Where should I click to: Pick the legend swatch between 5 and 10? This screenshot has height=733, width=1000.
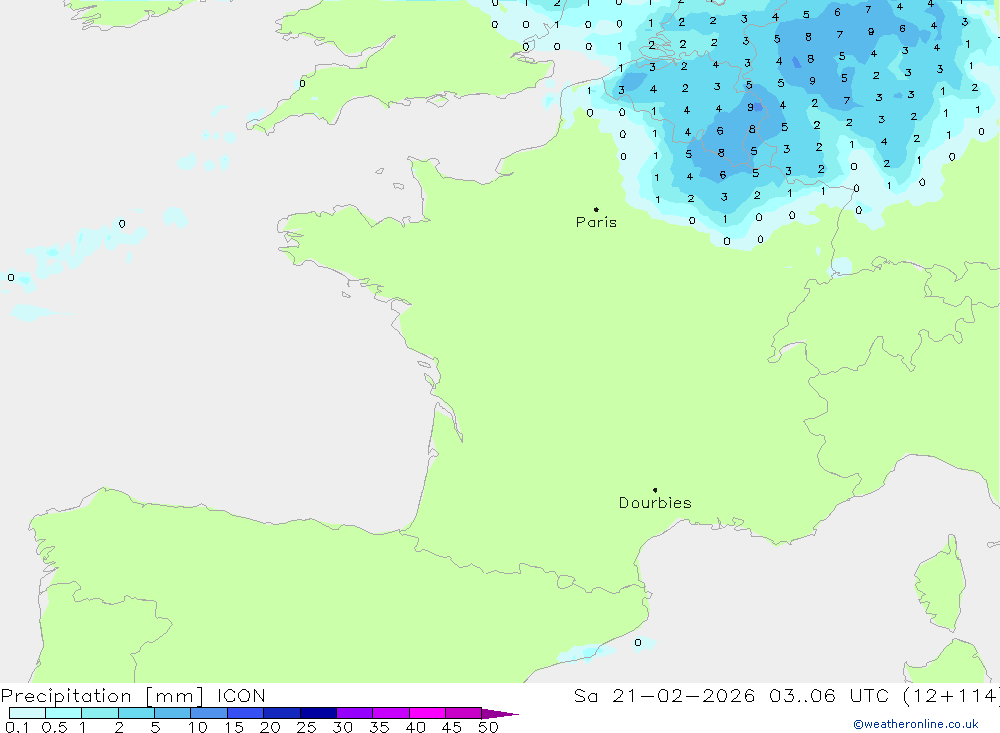pyautogui.click(x=173, y=713)
